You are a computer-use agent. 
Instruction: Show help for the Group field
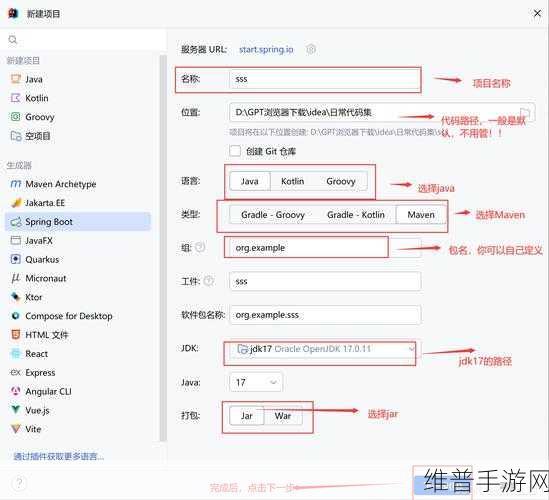click(200, 247)
